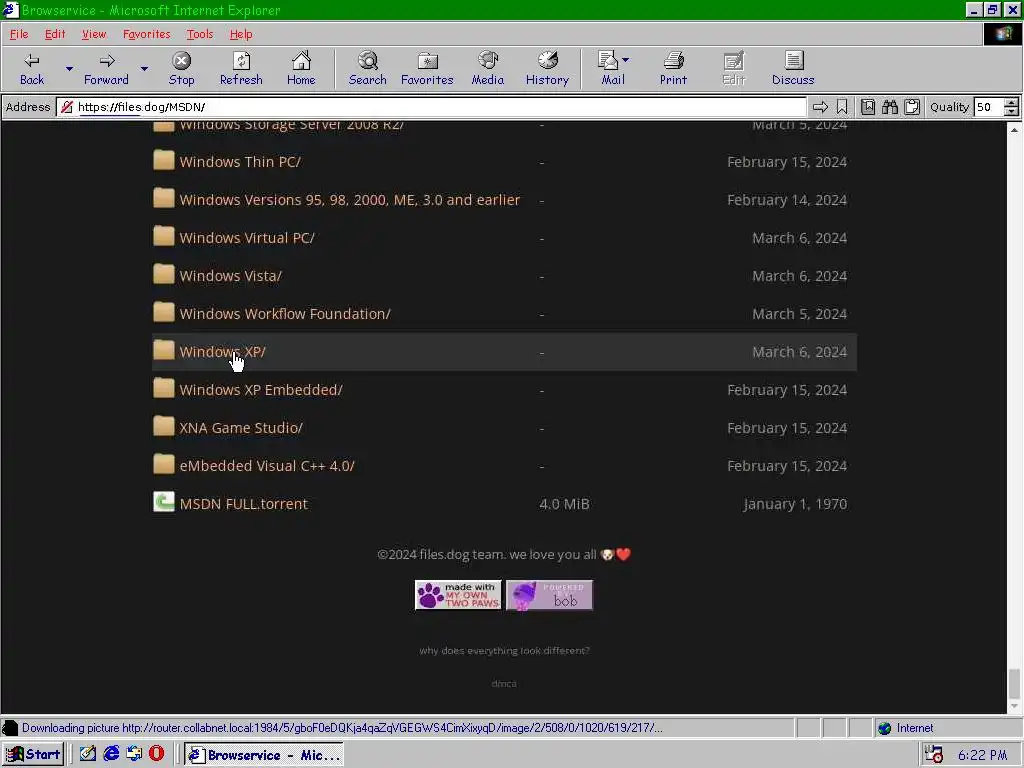Click the binoculars find icon
Viewport: 1024px width, 768px height.
tap(889, 107)
